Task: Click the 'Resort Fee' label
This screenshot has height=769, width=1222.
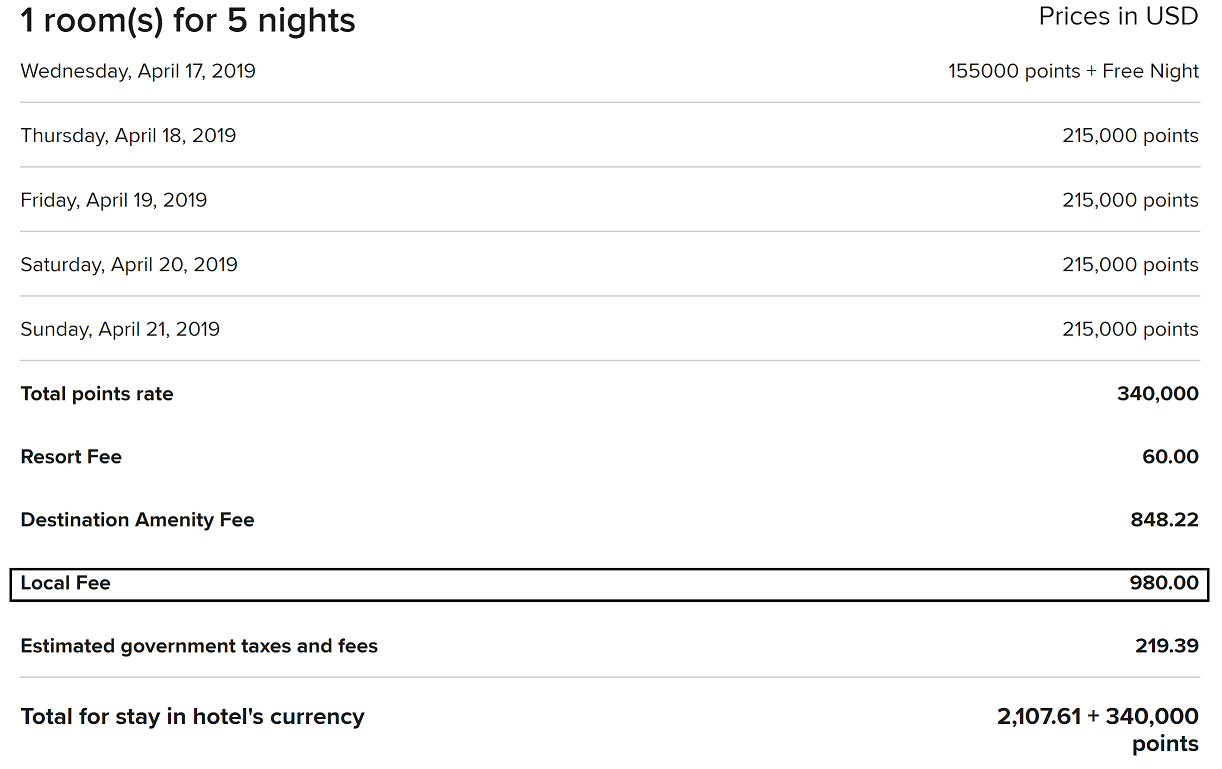Action: [x=71, y=457]
